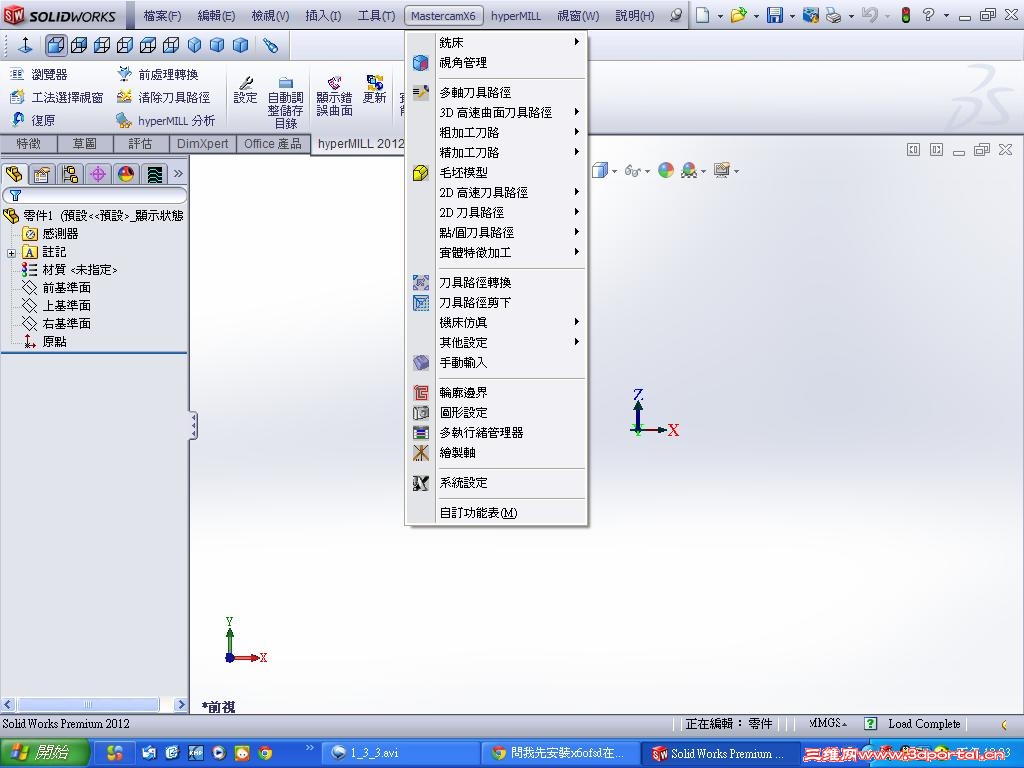
Task: Switch to ConfigurationManager panel tab
Action: (x=70, y=174)
